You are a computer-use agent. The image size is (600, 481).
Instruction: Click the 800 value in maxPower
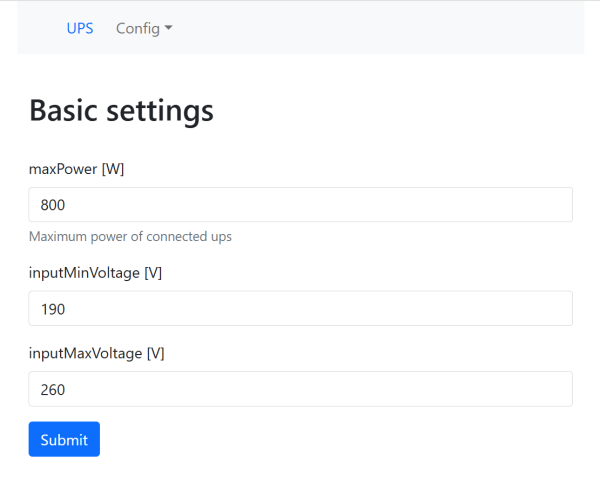pyautogui.click(x=53, y=205)
